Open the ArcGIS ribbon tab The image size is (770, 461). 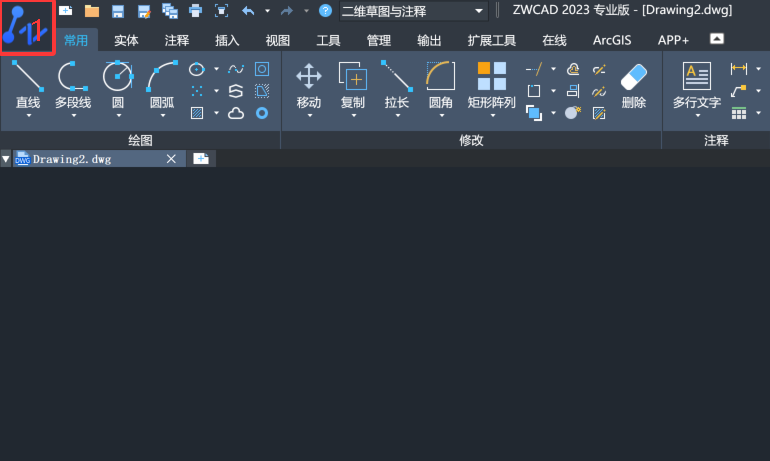pyautogui.click(x=612, y=40)
